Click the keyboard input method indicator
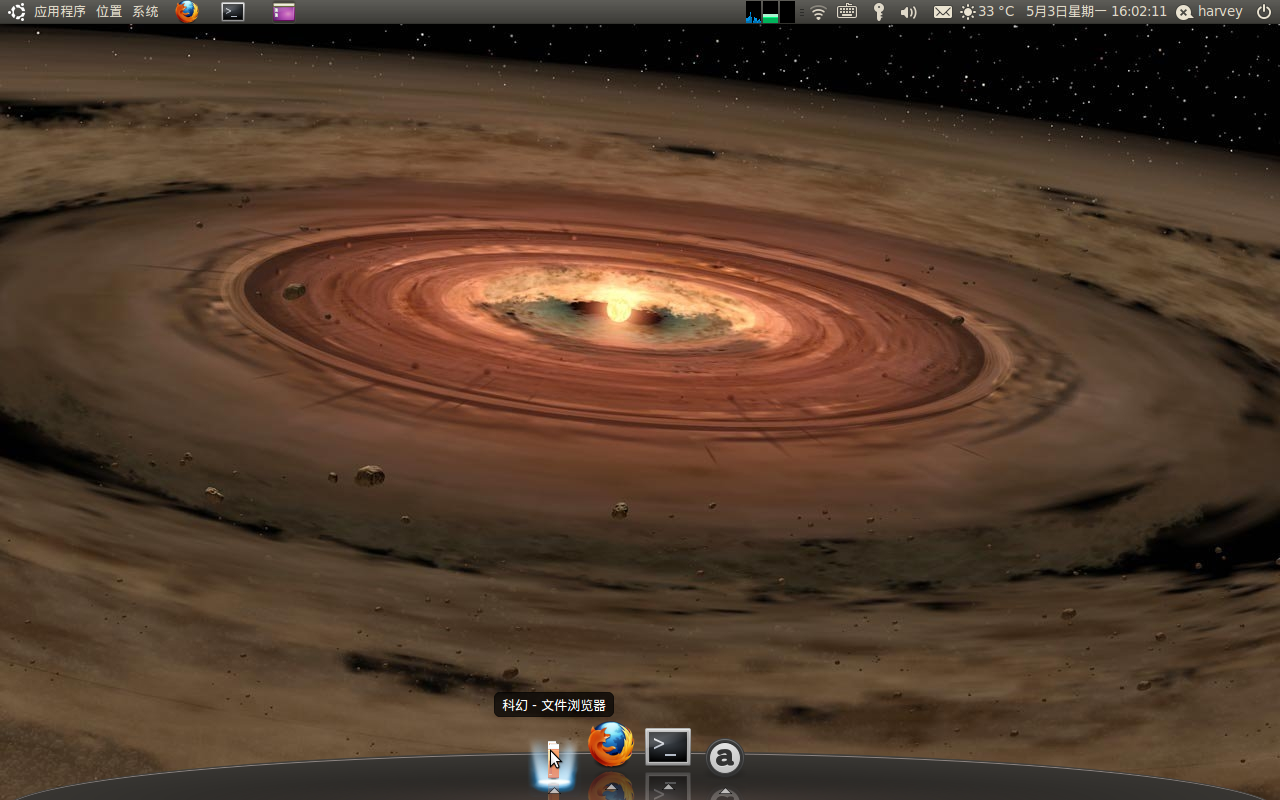This screenshot has height=800, width=1280. [847, 12]
